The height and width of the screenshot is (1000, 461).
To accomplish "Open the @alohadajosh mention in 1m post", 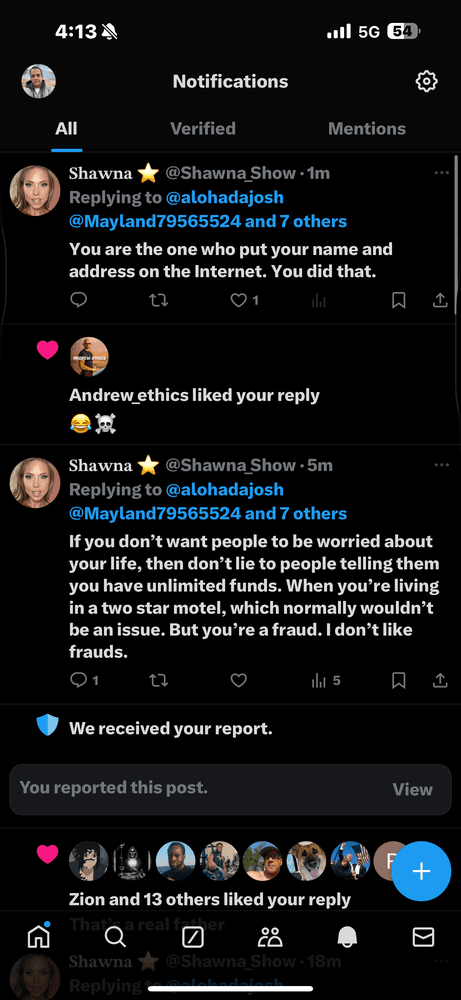I will (224, 197).
